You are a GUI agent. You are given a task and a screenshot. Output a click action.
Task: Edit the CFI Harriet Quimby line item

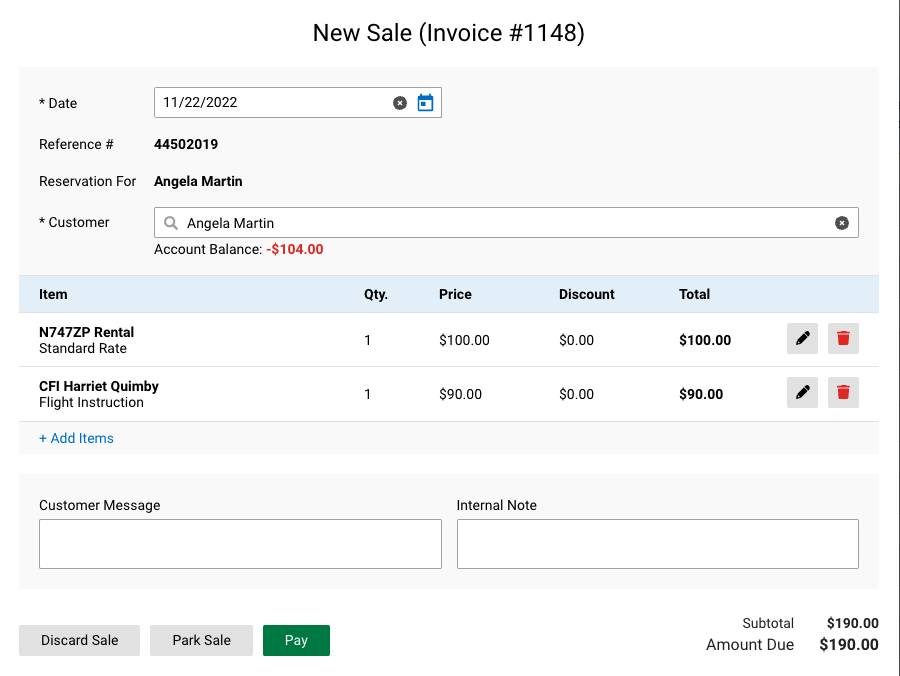pos(802,393)
